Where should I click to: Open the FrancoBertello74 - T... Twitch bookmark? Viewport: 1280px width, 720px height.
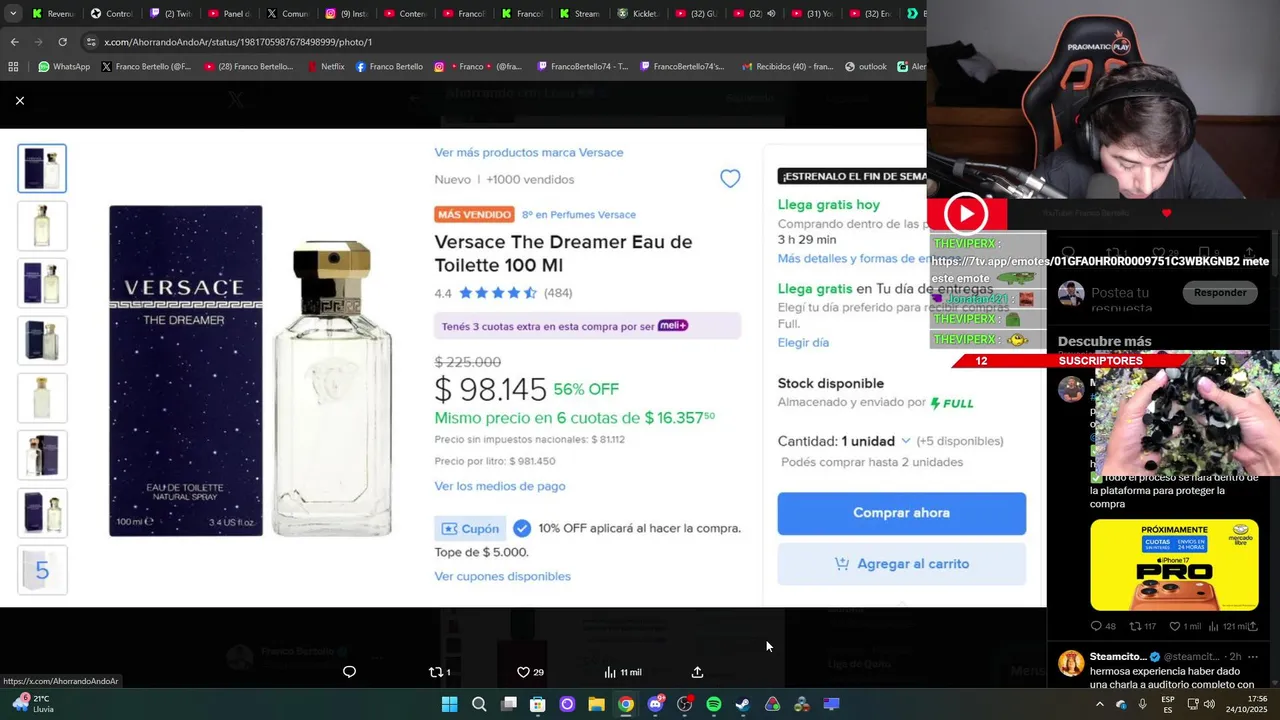(x=582, y=67)
